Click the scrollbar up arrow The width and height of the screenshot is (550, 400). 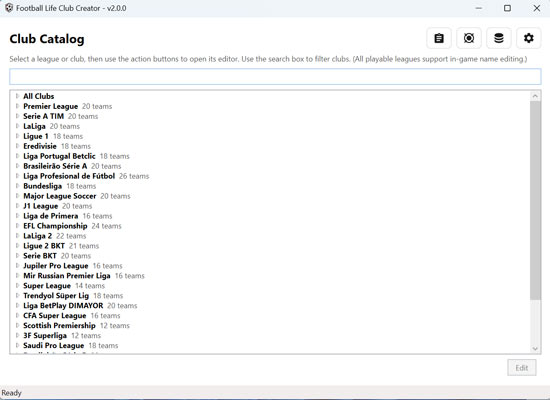tap(535, 96)
